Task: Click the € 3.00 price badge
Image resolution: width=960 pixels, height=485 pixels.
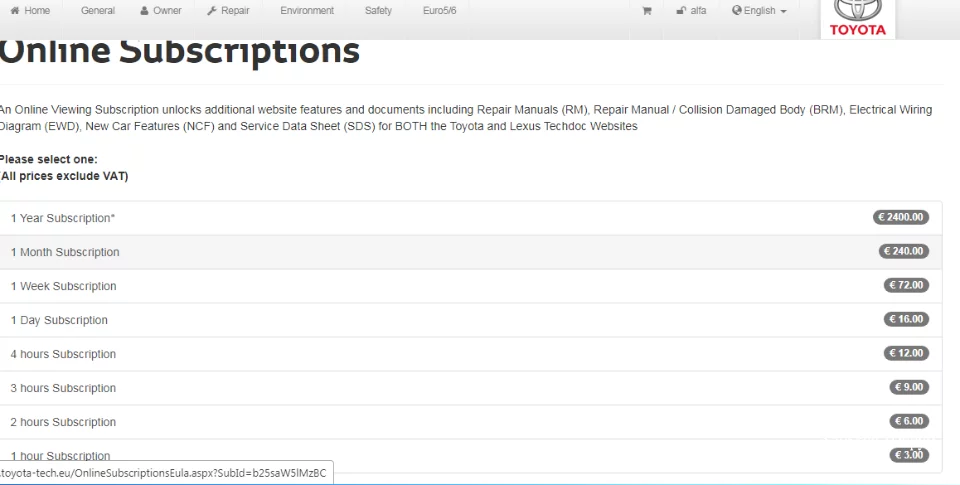Action: (909, 455)
